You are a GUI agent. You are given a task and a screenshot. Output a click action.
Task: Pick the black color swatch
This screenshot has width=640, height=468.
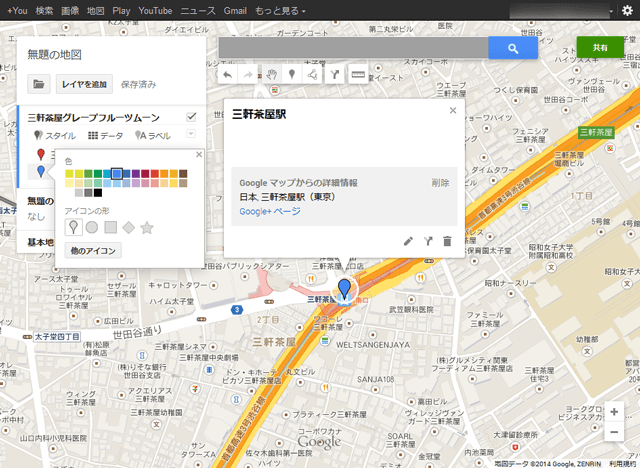point(98,193)
